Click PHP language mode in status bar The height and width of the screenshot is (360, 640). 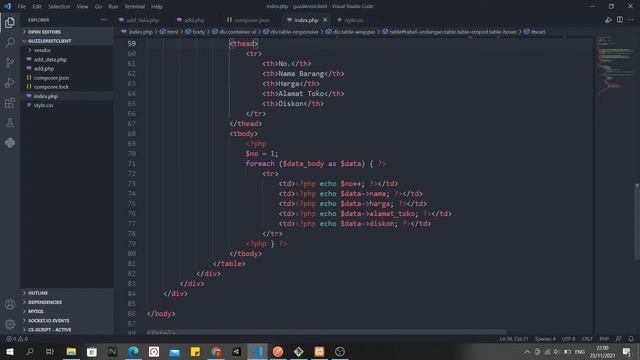point(604,339)
